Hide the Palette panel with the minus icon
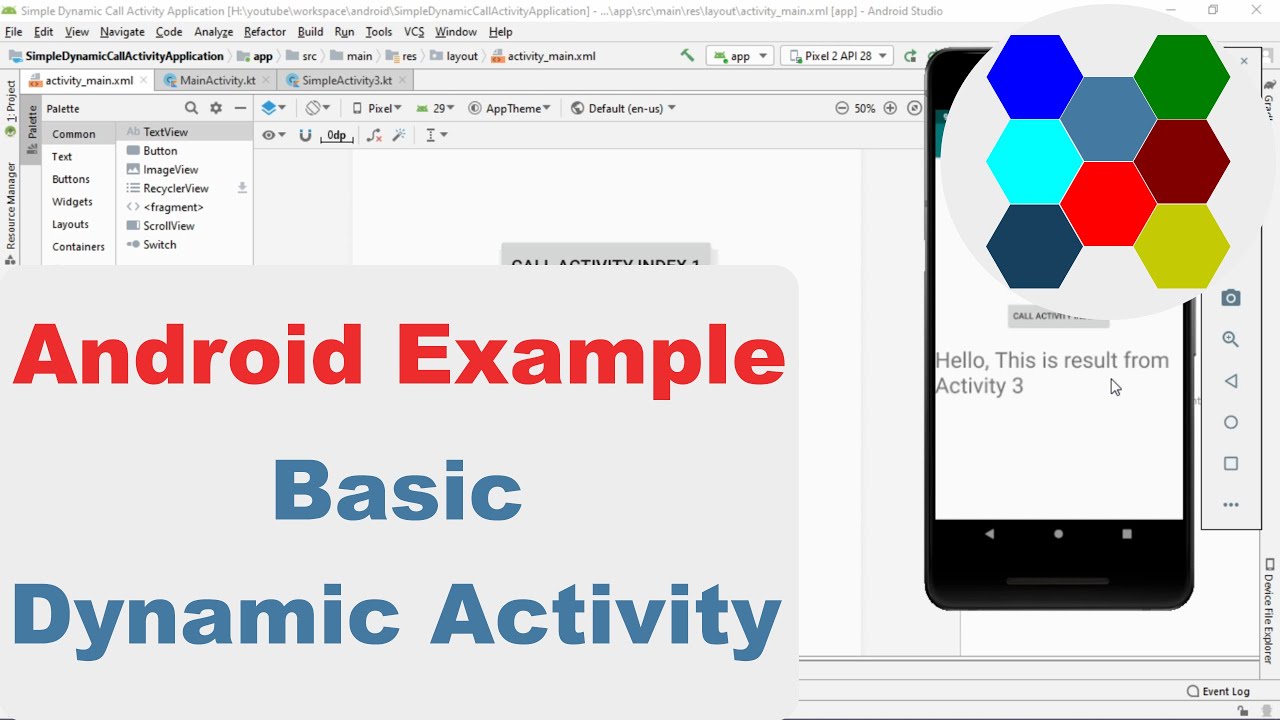Screen dimensions: 1280x720 (240, 108)
